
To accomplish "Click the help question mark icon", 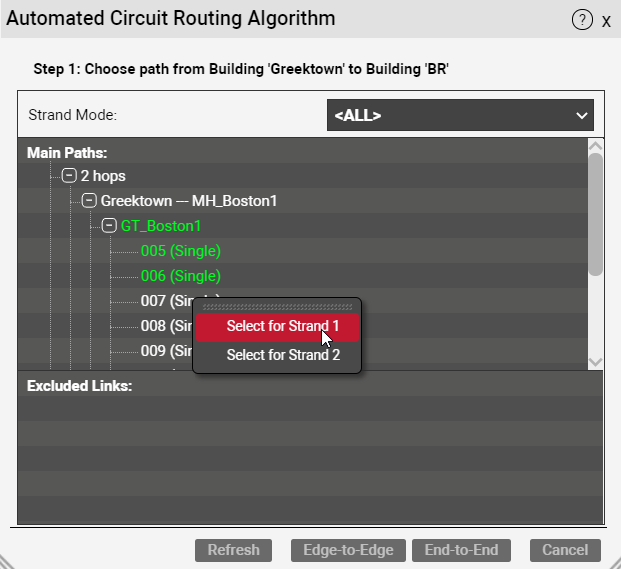I will [582, 20].
